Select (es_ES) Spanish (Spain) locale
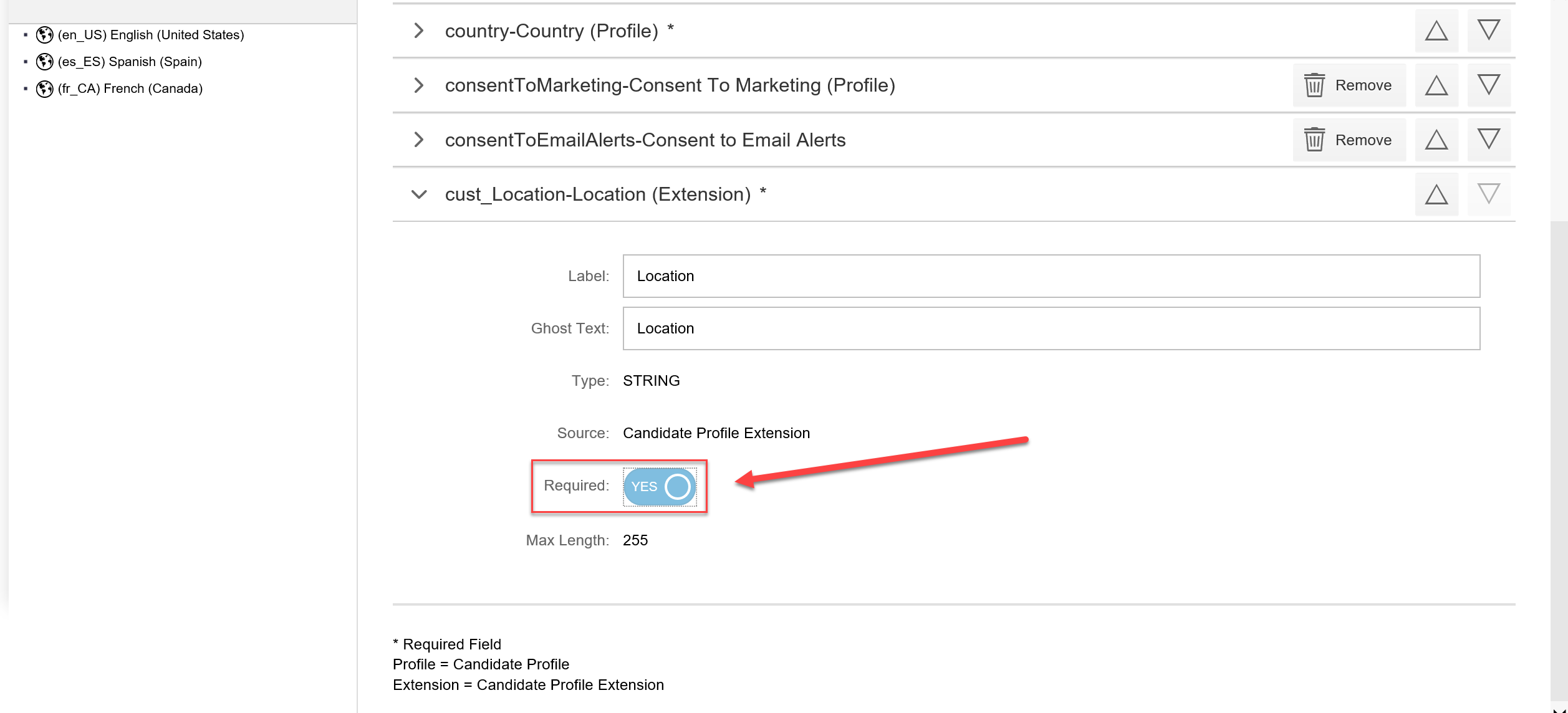 [130, 62]
